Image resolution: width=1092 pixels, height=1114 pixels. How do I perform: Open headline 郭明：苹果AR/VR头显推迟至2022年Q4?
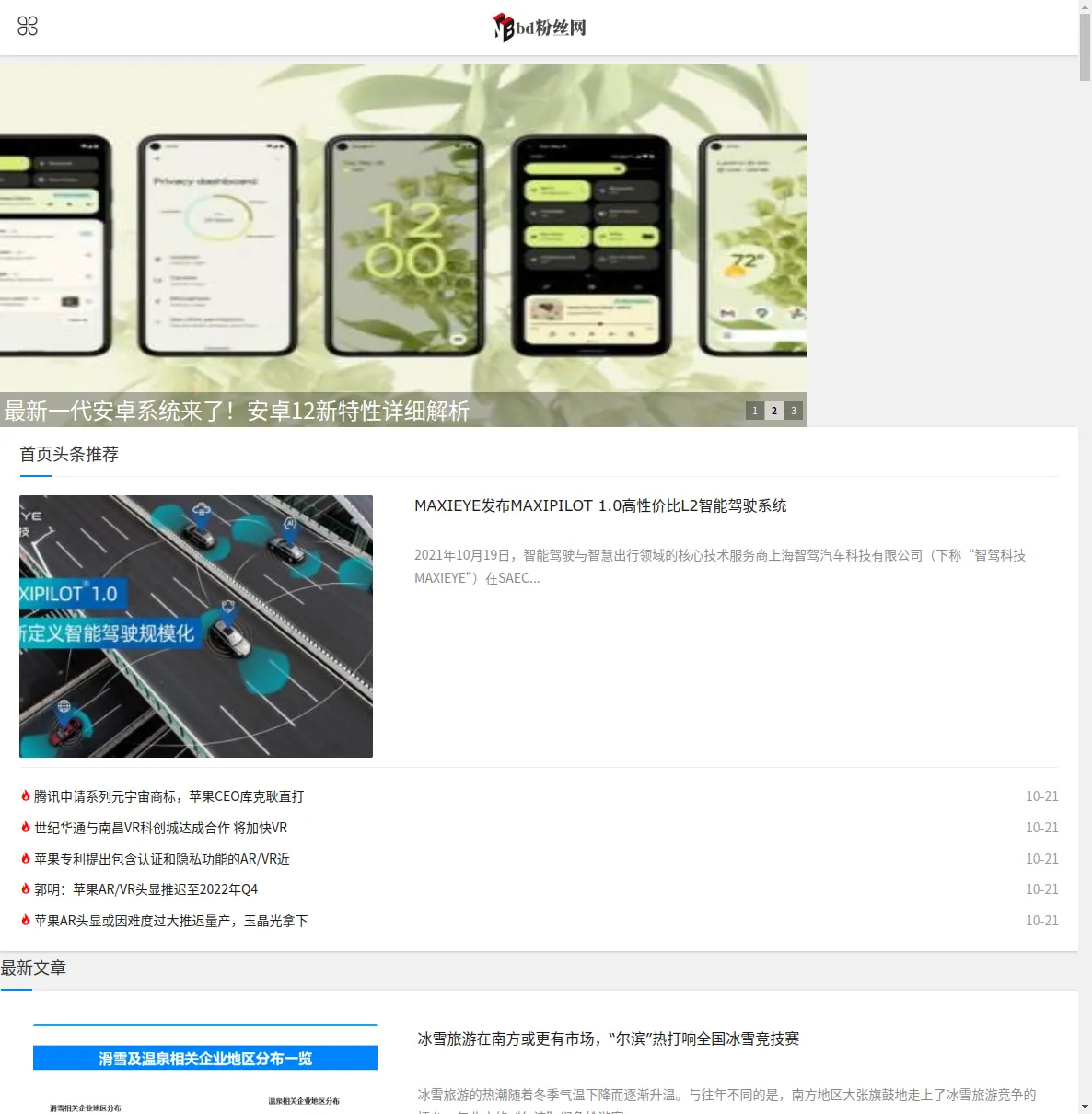coord(145,889)
